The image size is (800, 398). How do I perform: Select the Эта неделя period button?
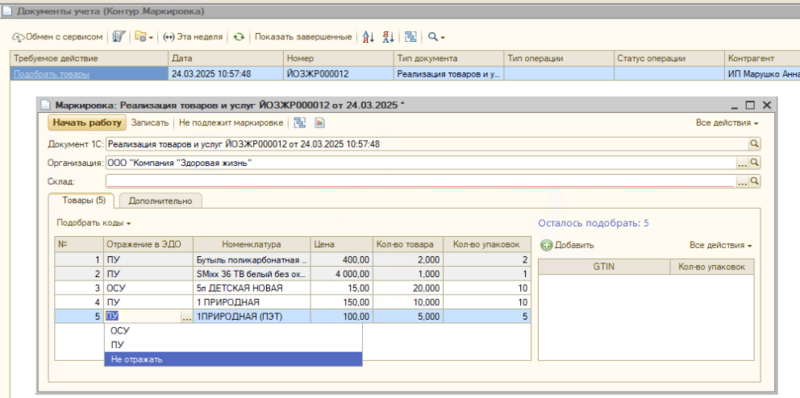(x=193, y=37)
